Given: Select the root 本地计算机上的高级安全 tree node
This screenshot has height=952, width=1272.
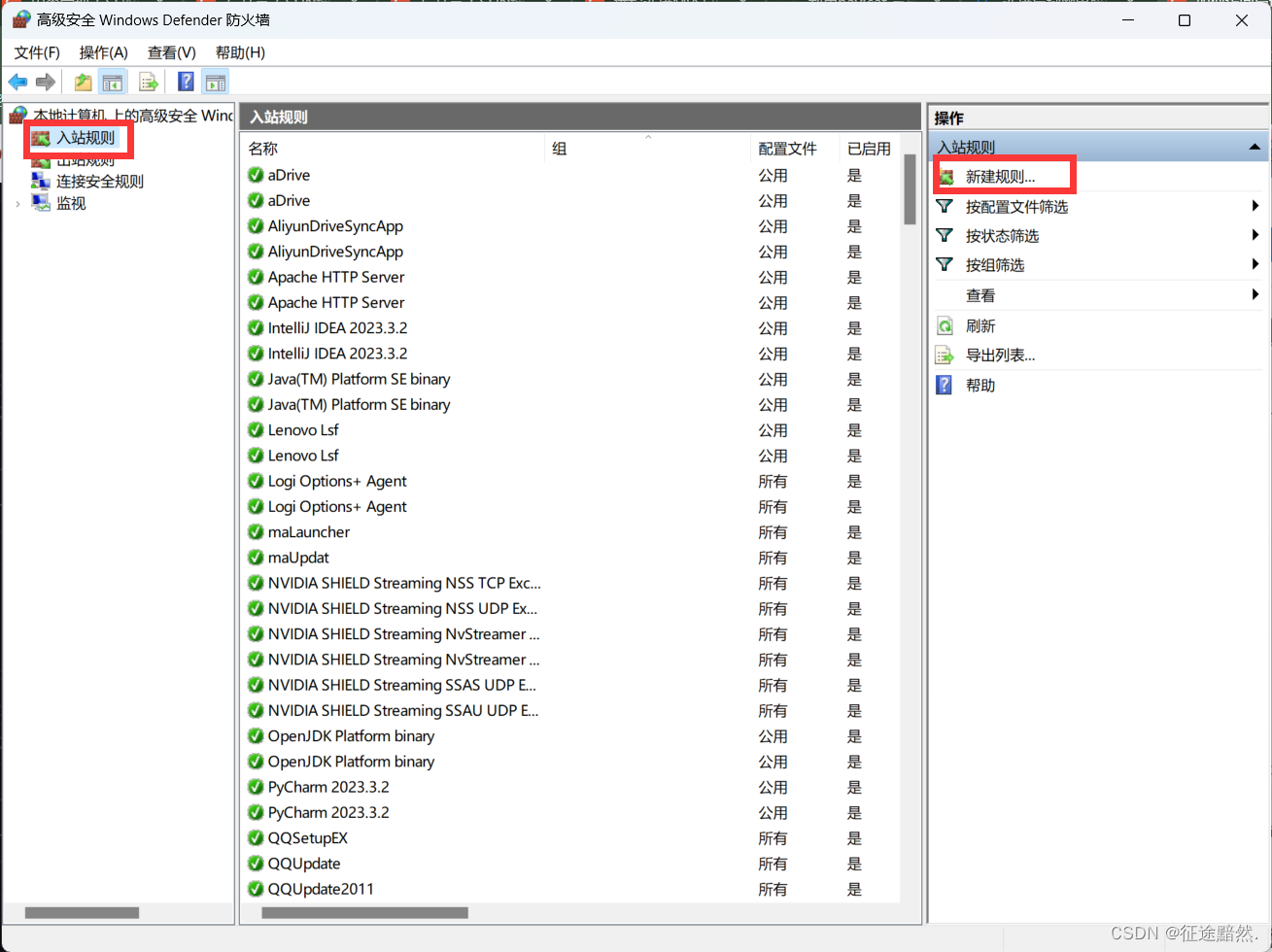Looking at the screenshot, I should [x=133, y=116].
